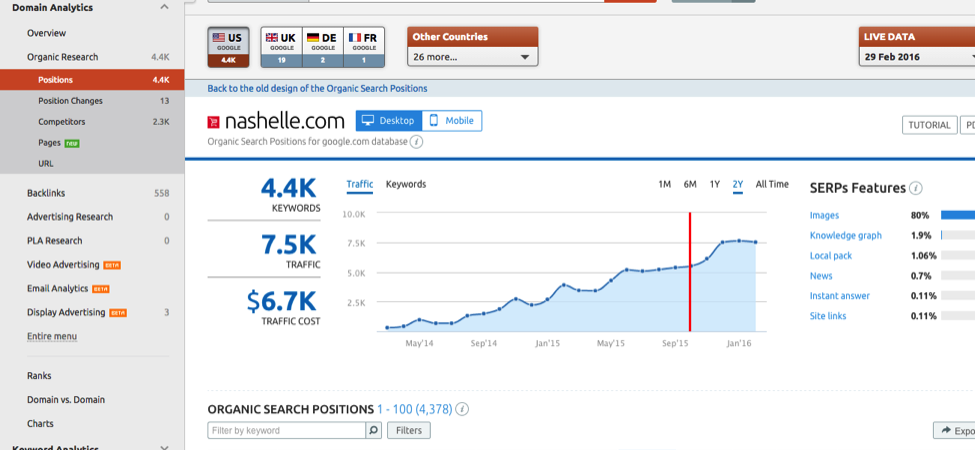This screenshot has width=975, height=450.
Task: Select the US Google database flag button
Action: tap(228, 47)
